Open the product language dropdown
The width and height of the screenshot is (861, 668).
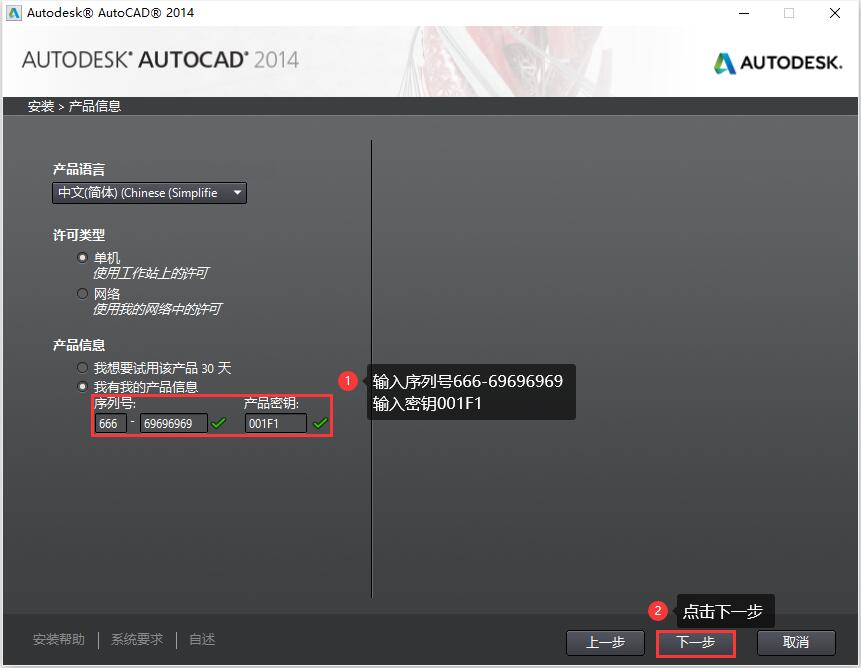tap(149, 193)
